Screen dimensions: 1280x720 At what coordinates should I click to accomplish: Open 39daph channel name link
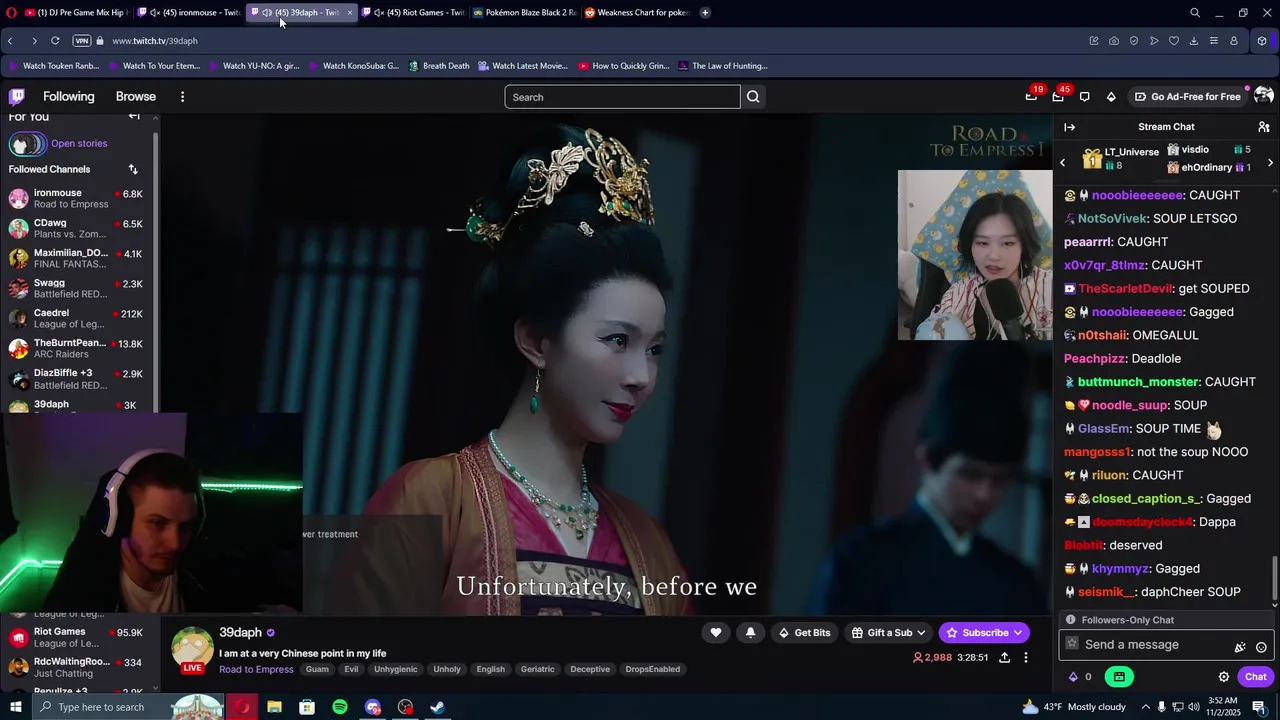click(x=240, y=633)
